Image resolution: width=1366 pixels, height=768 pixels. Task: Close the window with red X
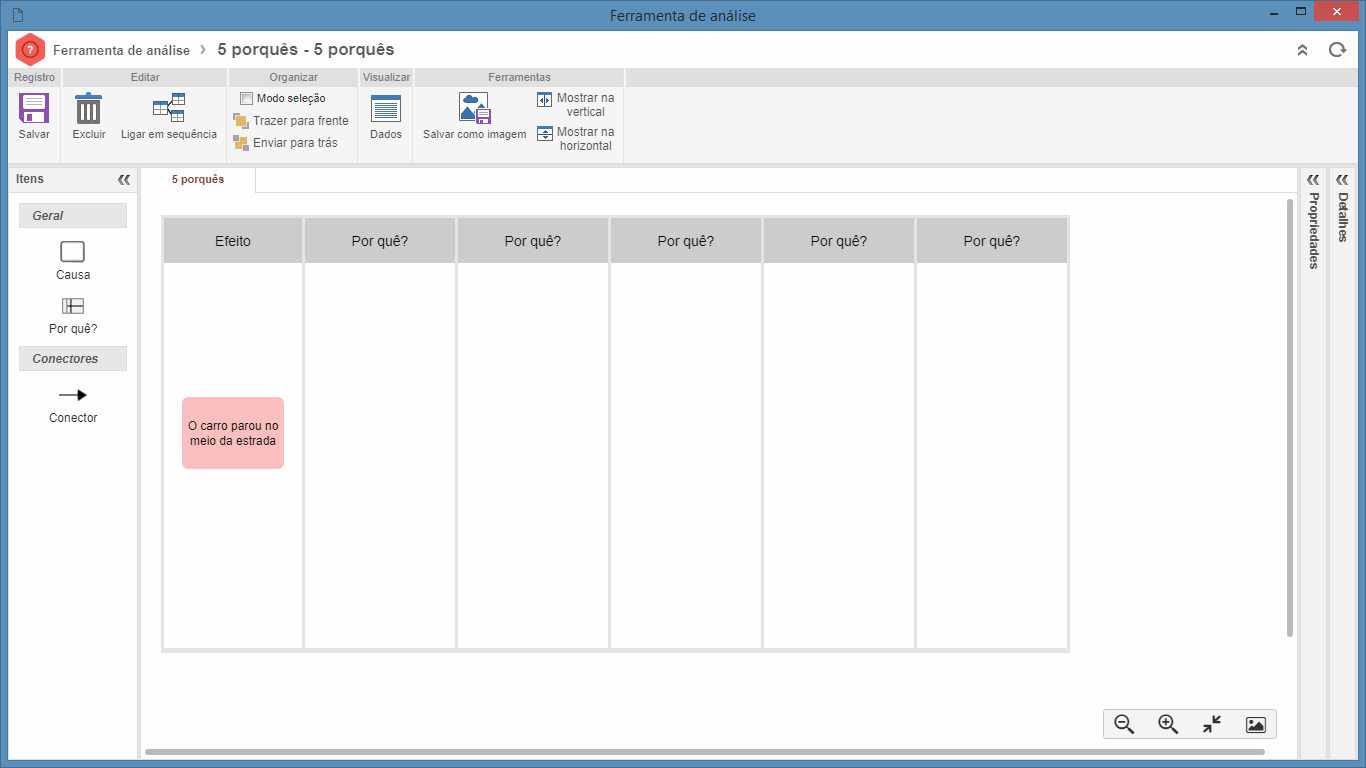point(1337,11)
